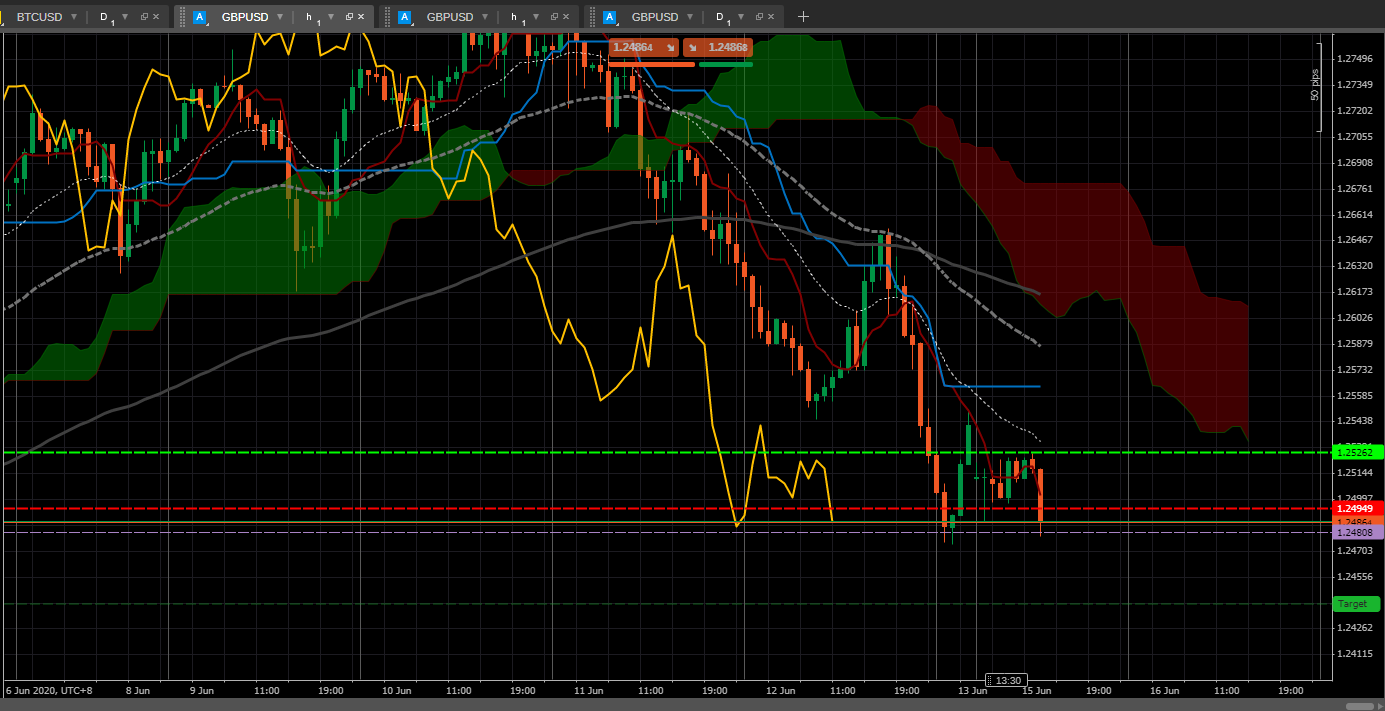Screen dimensions: 1385x711
Task: Add a new chart tab with plus icon
Action: point(803,17)
